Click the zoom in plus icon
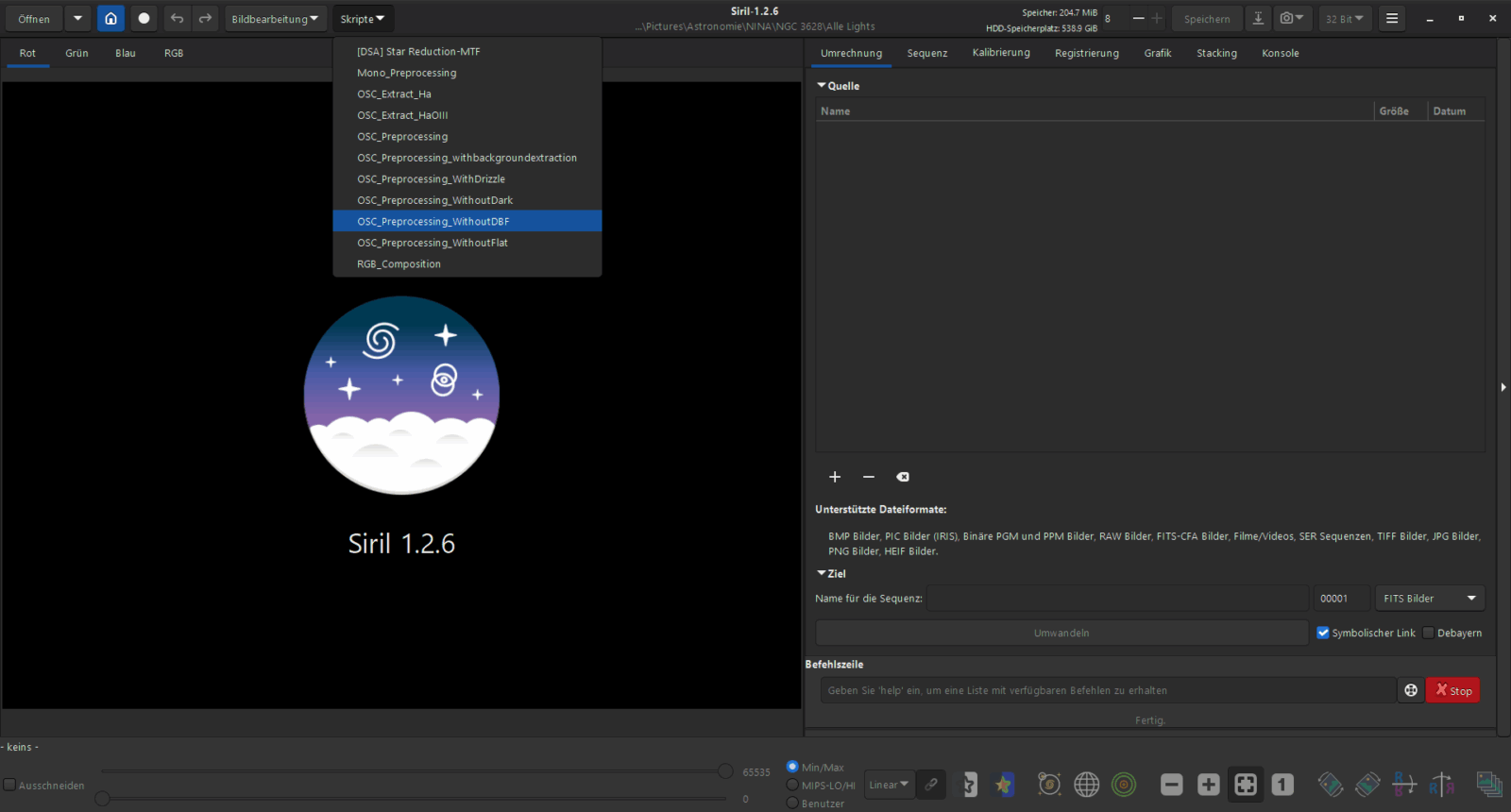The height and width of the screenshot is (812, 1511). pos(1209,785)
